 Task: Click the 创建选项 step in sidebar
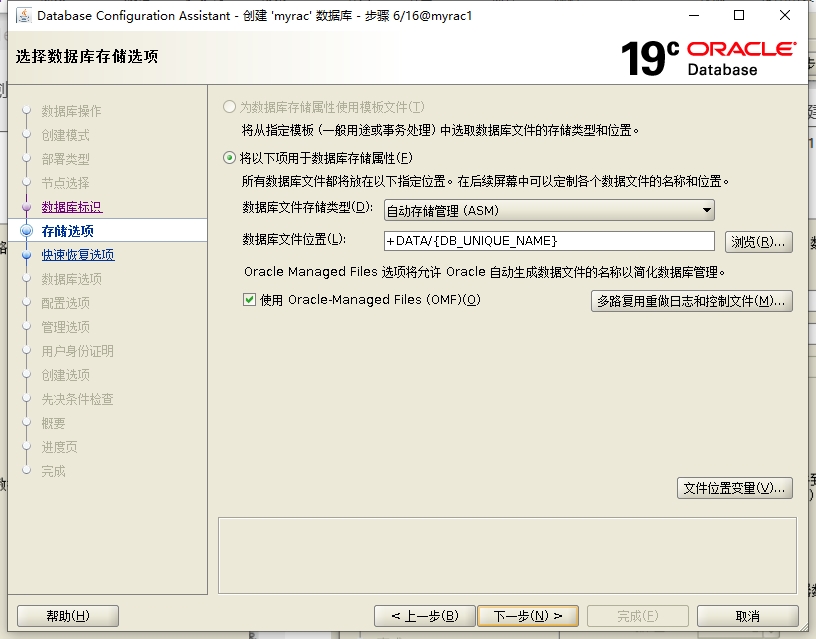(66, 375)
